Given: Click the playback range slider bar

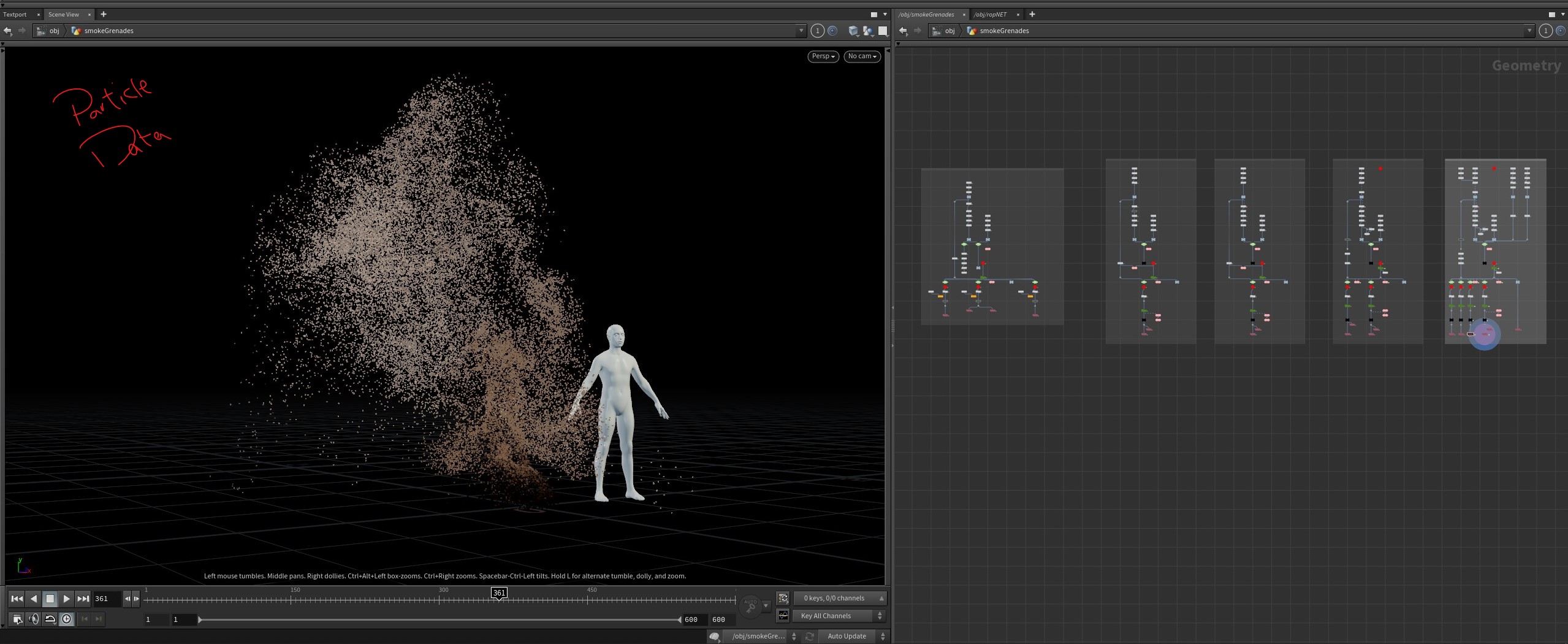Looking at the screenshot, I should click(440, 619).
